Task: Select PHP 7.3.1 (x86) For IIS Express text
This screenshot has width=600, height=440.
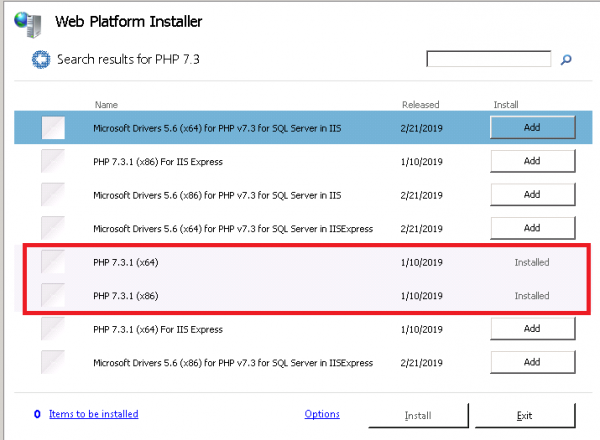Action: [158, 162]
